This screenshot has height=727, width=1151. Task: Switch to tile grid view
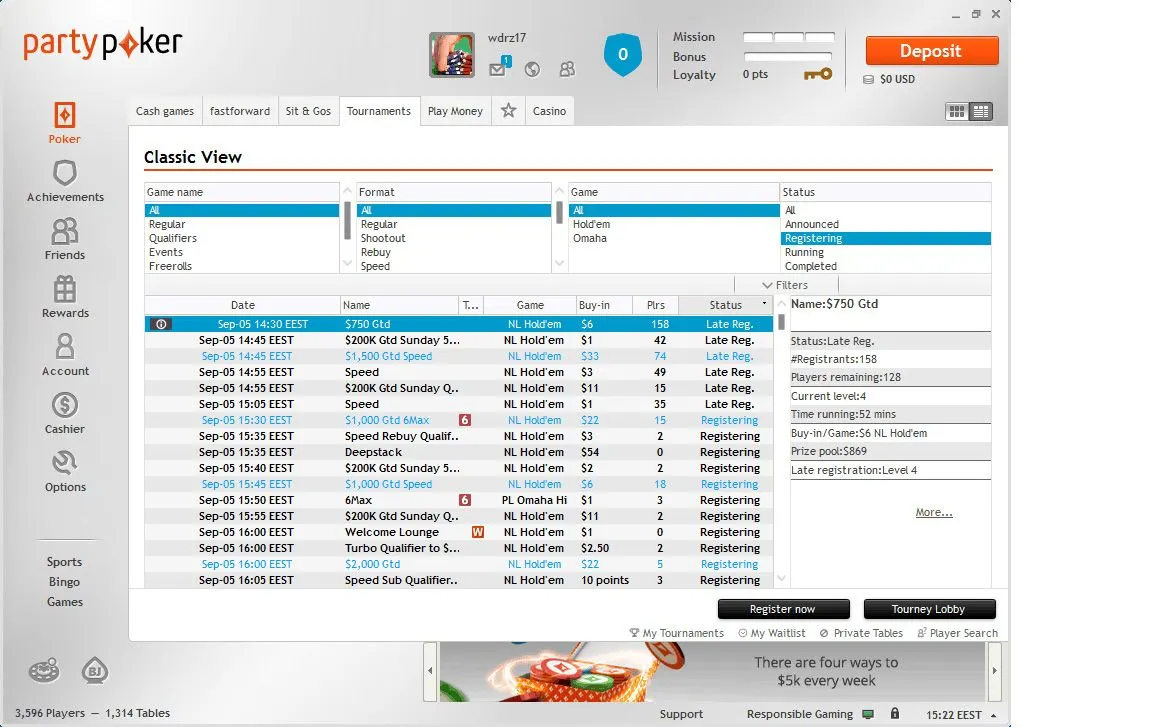(x=956, y=112)
